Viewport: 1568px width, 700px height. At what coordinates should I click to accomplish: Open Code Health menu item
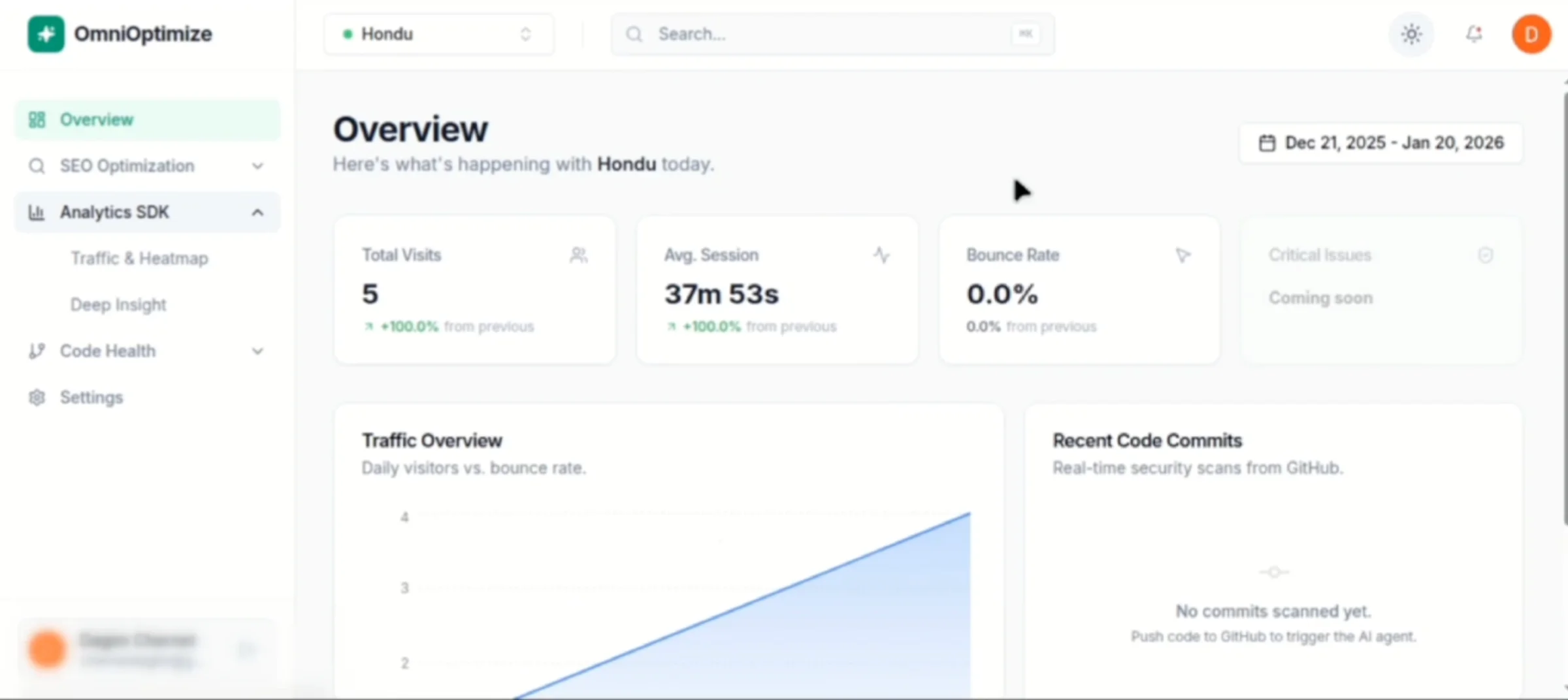(148, 351)
